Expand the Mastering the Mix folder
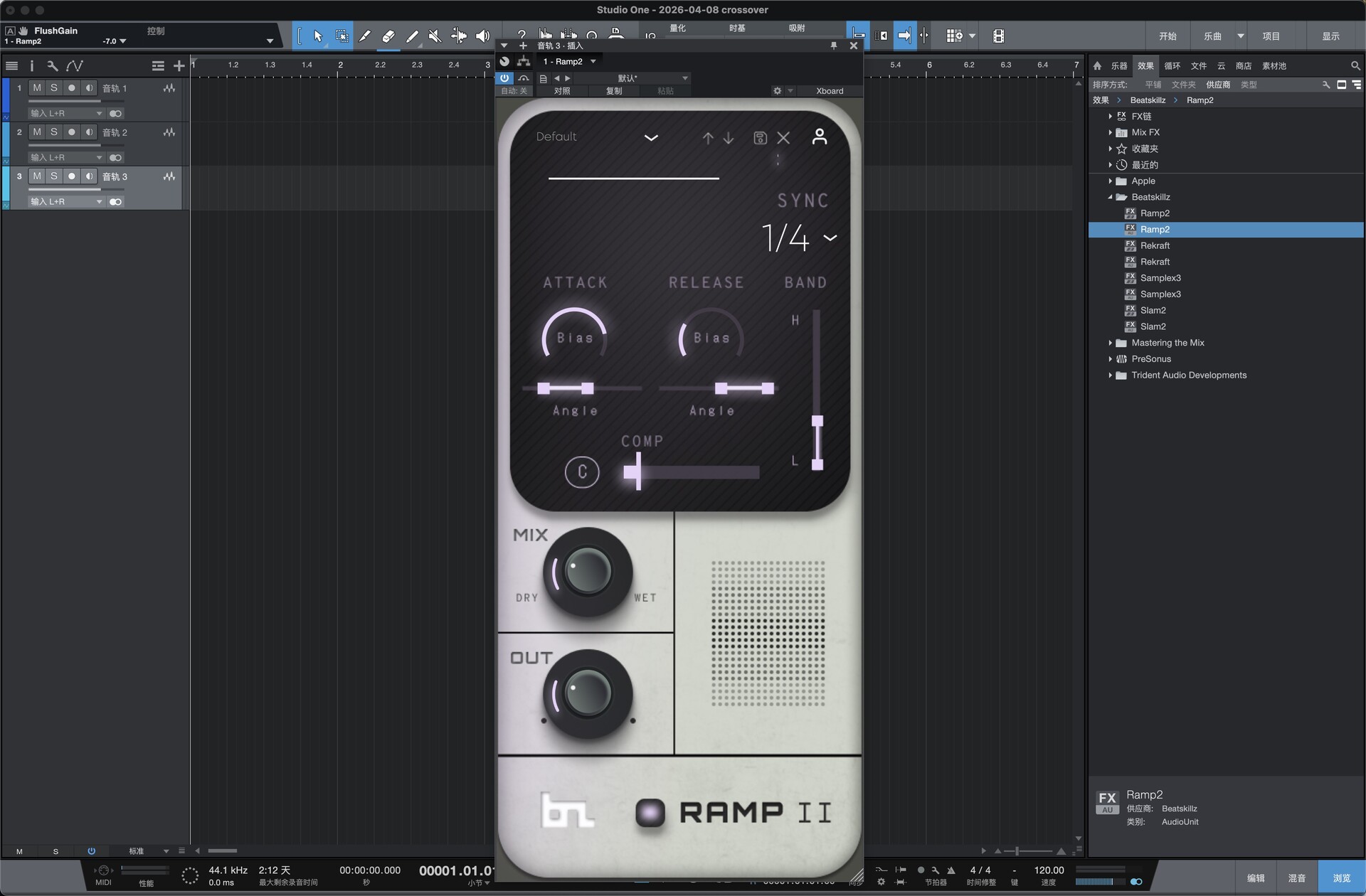The image size is (1366, 896). point(1110,343)
